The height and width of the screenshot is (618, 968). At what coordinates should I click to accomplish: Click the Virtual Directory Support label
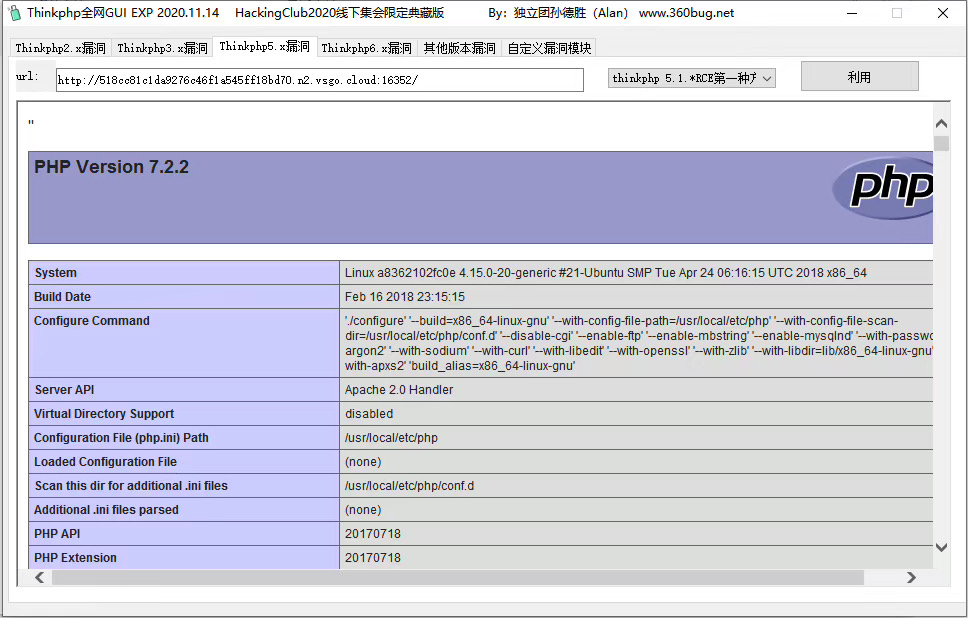(104, 414)
